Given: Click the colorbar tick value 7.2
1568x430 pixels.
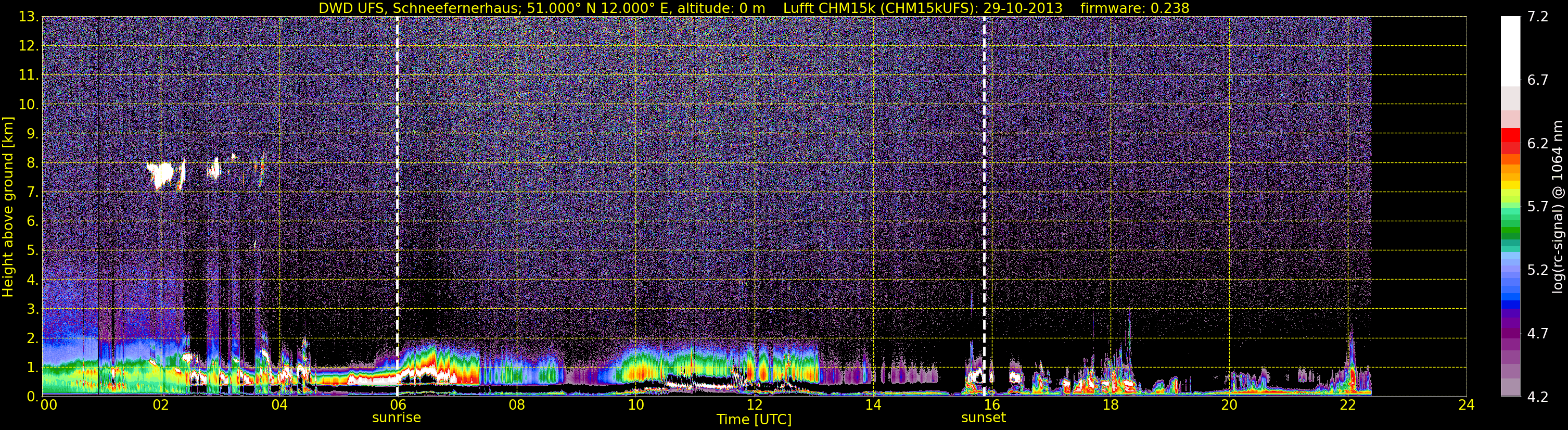Looking at the screenshot, I should coord(1538,17).
